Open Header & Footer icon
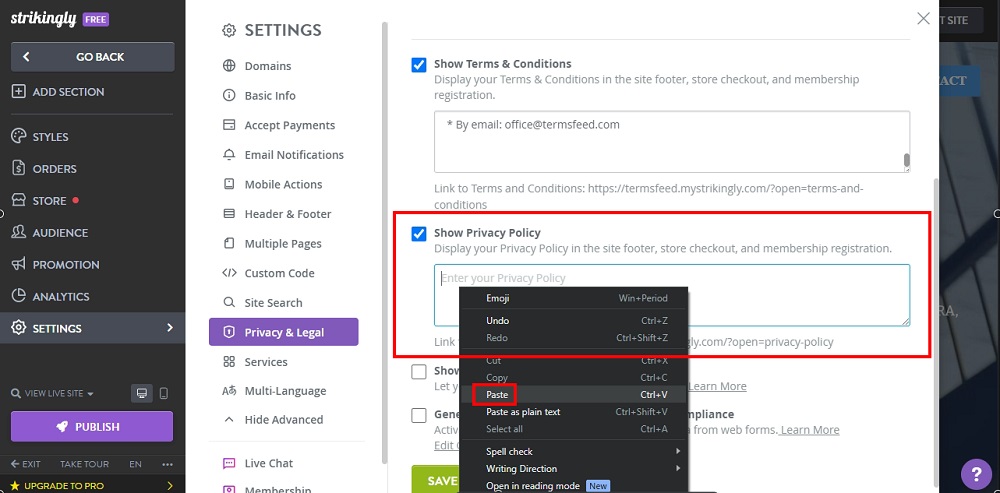The image size is (1000, 493). 229,214
